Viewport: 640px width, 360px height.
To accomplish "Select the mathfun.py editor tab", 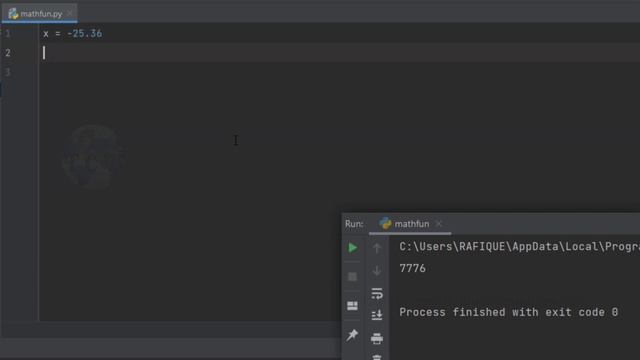I will pyautogui.click(x=40, y=13).
